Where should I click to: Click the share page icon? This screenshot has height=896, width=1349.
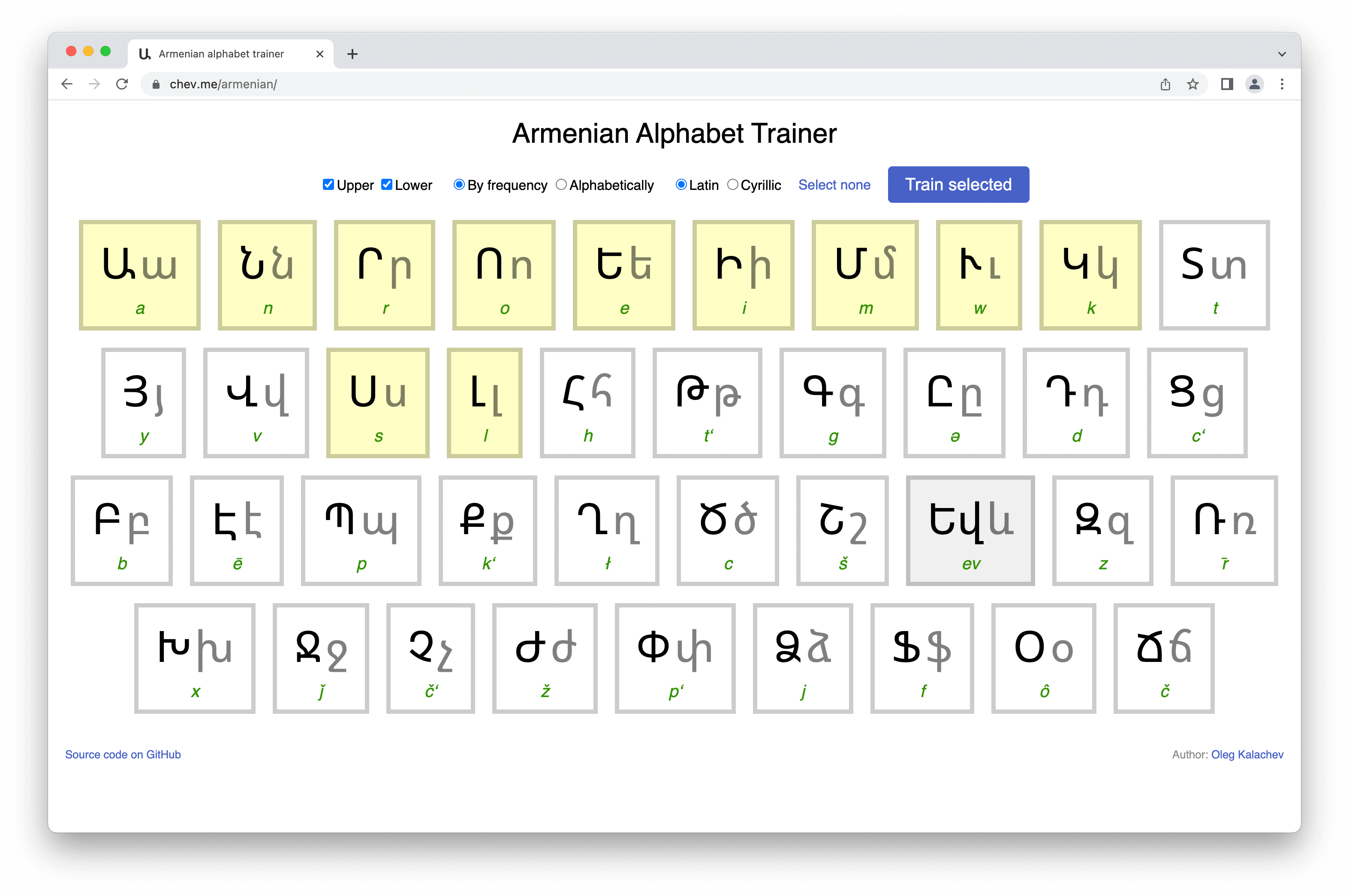pos(1165,84)
